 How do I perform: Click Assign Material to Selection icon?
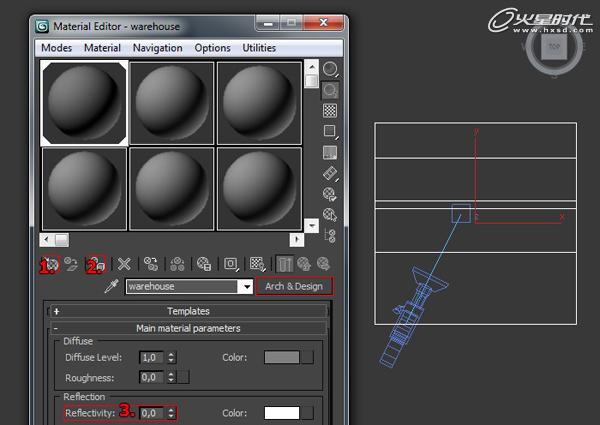pyautogui.click(x=97, y=264)
